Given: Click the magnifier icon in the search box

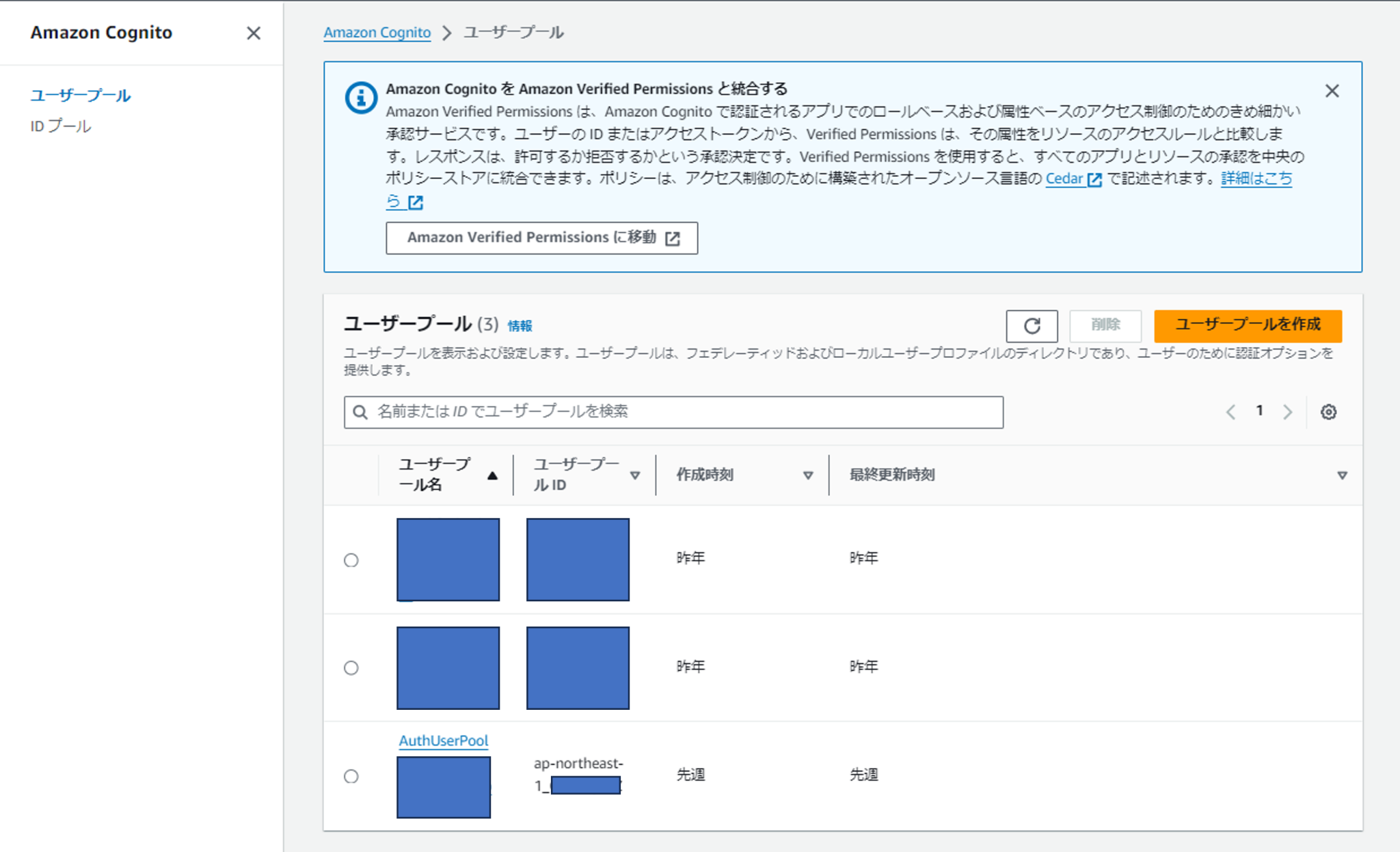Looking at the screenshot, I should 360,411.
